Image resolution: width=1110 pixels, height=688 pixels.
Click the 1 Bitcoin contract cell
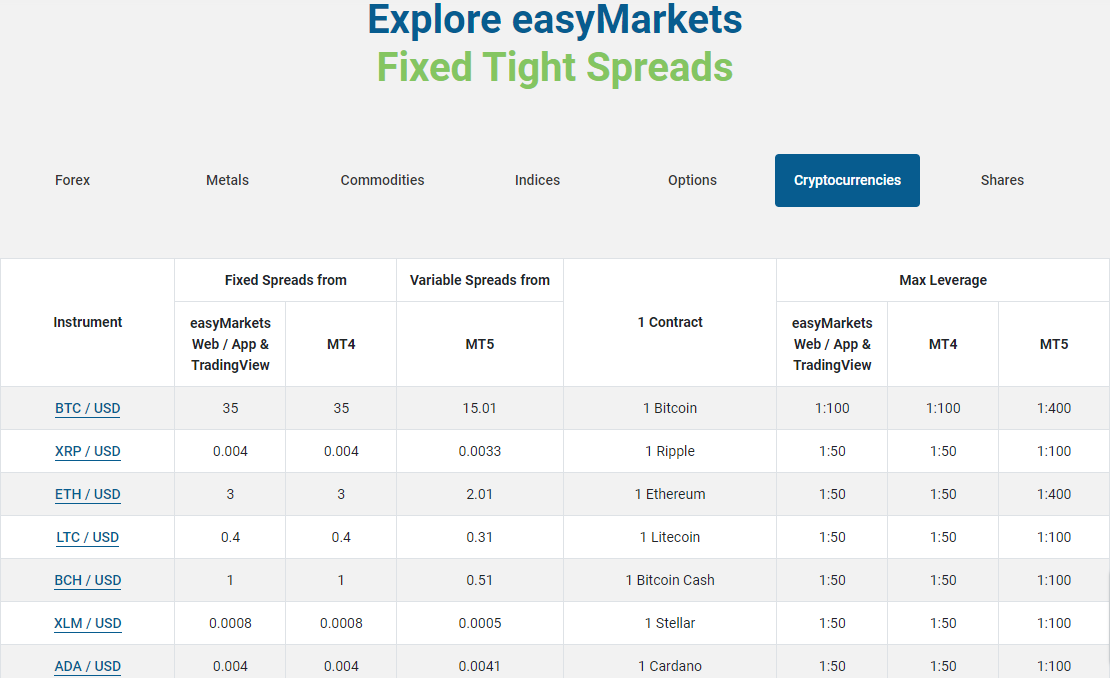pos(670,408)
